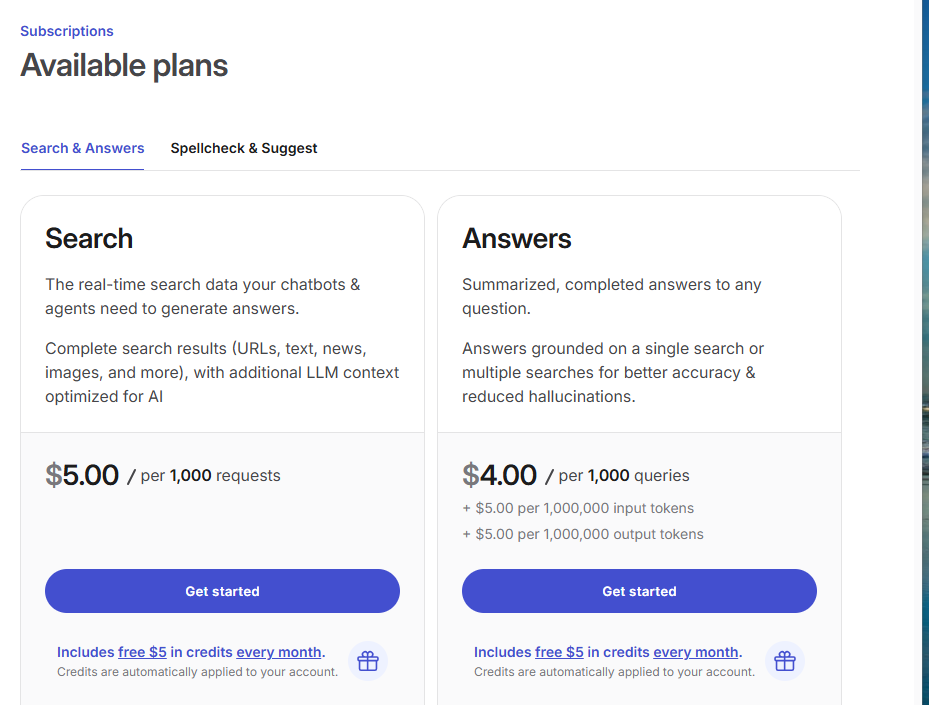
Task: Switch to the Search & Answers tab
Action: [82, 148]
